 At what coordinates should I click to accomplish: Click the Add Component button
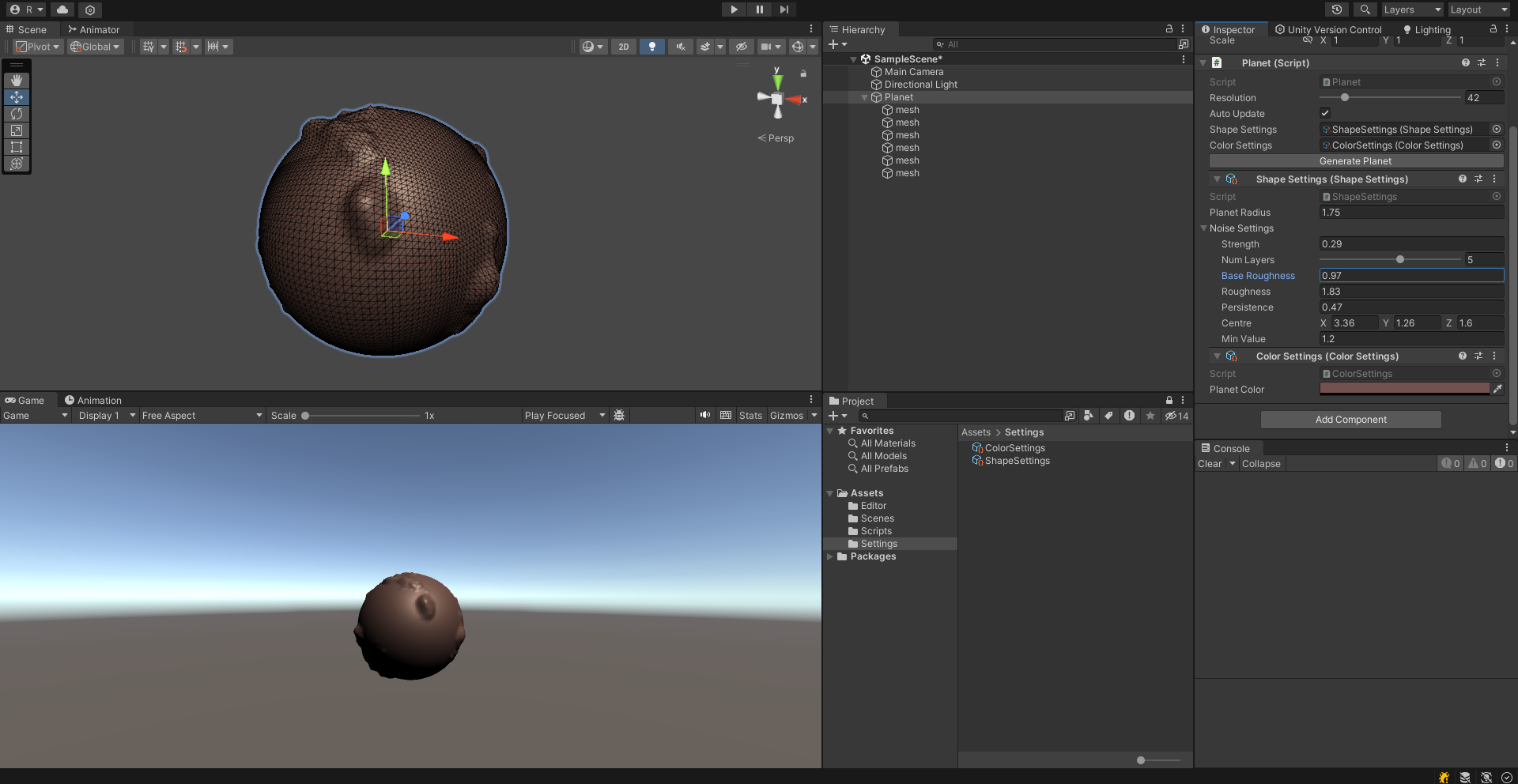1350,420
